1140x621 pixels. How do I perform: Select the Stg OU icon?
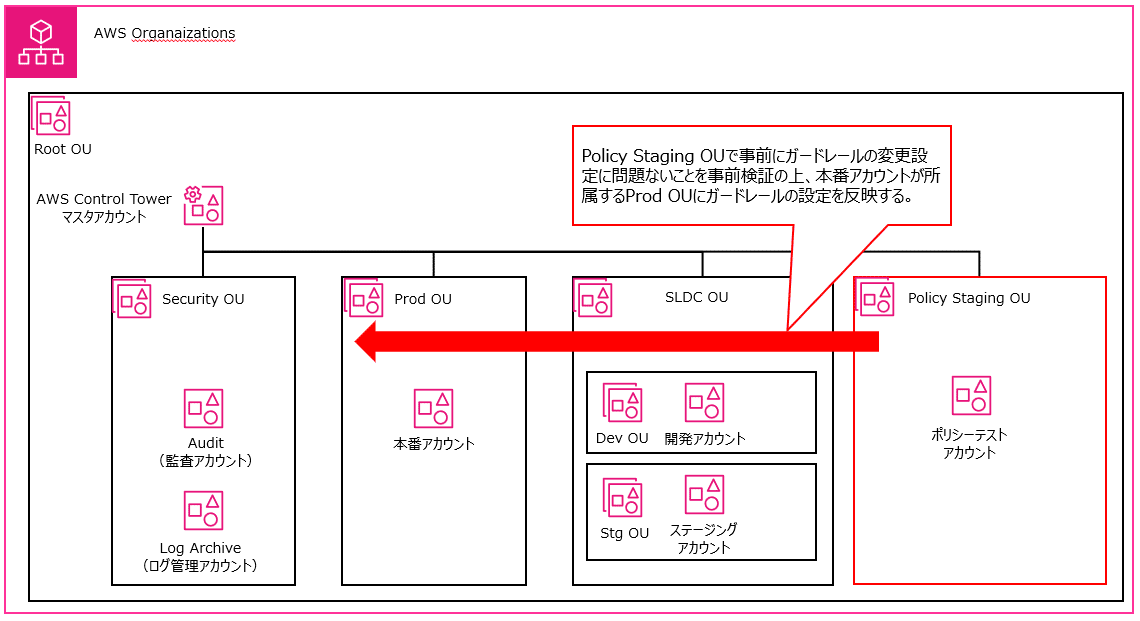(x=622, y=497)
